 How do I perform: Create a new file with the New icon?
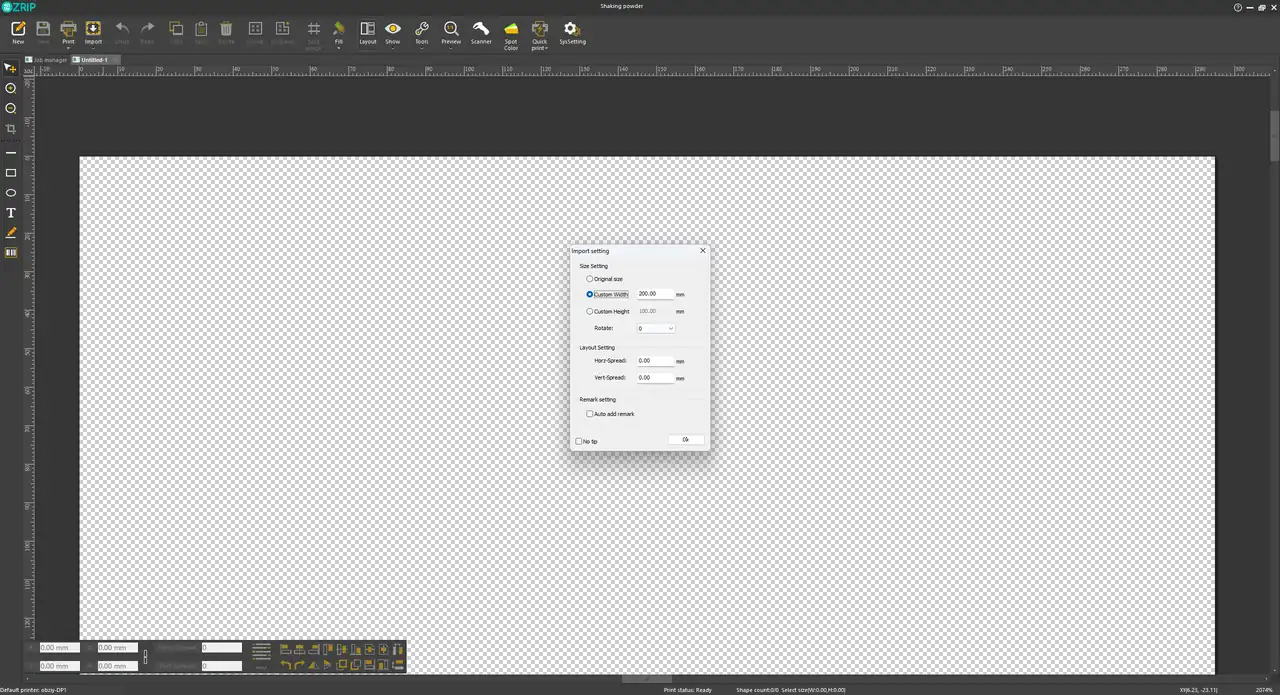(18, 33)
